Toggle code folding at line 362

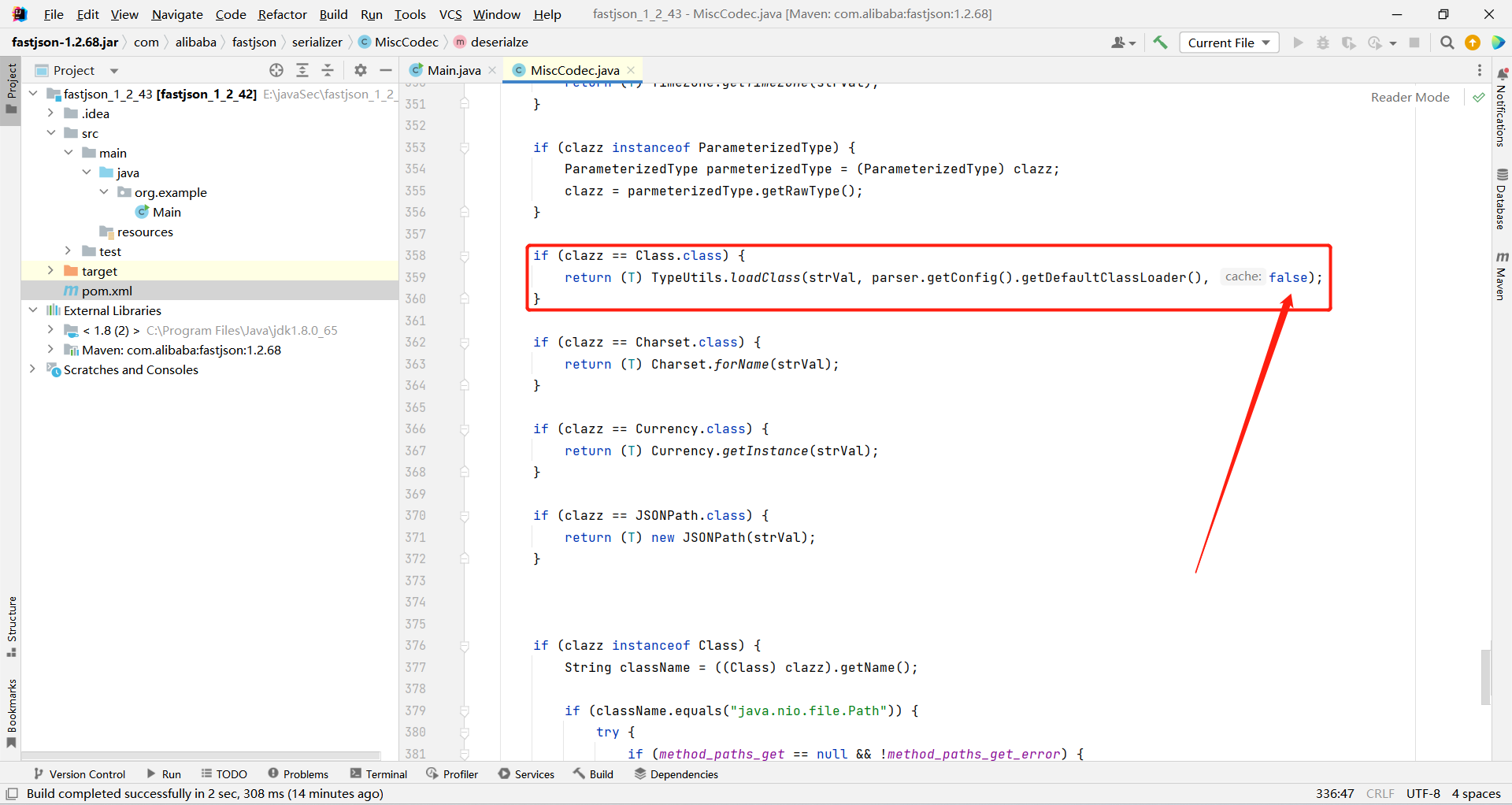tap(465, 343)
